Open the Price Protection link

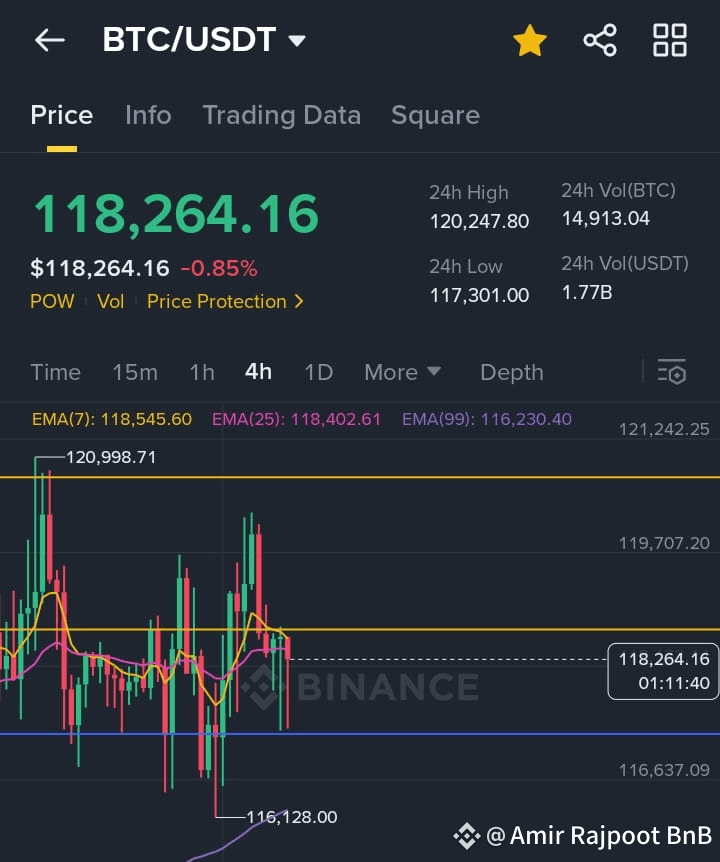[x=225, y=301]
